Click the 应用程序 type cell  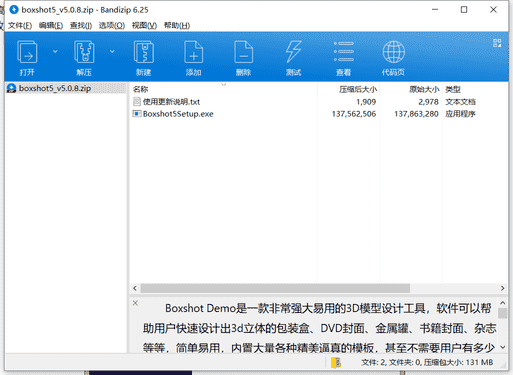pyautogui.click(x=460, y=114)
